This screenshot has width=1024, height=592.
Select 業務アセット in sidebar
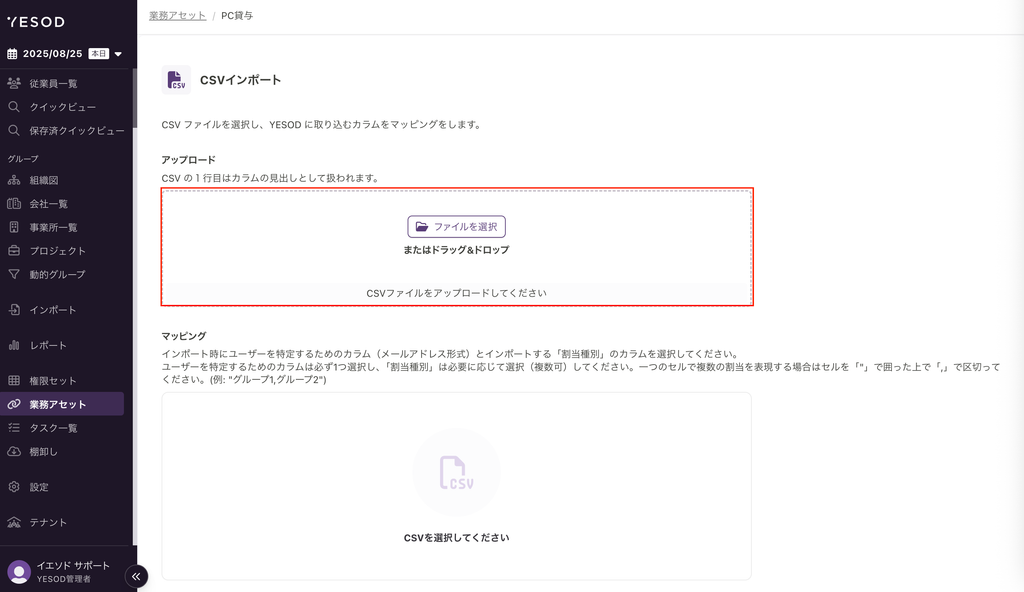pyautogui.click(x=62, y=404)
